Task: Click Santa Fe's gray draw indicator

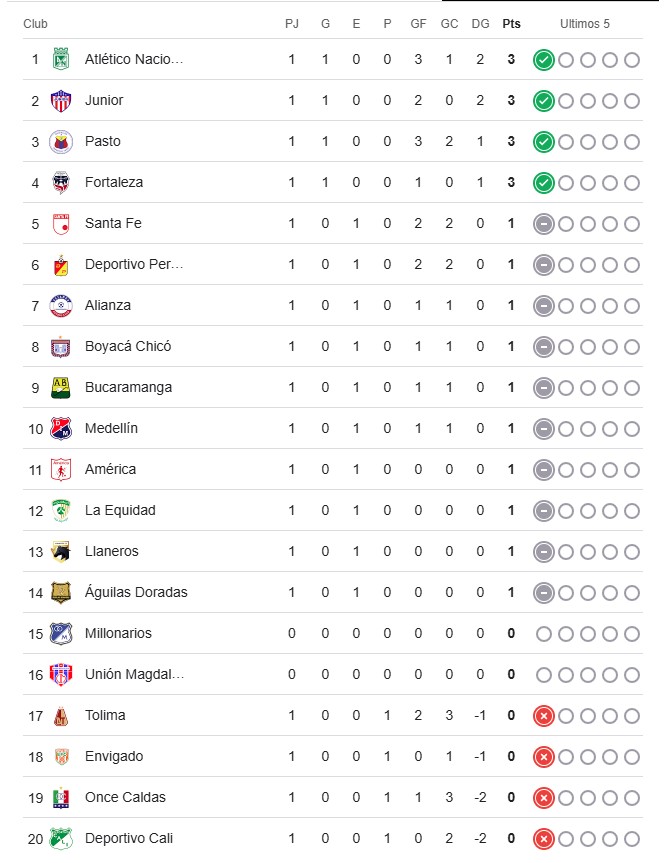Action: [x=543, y=223]
